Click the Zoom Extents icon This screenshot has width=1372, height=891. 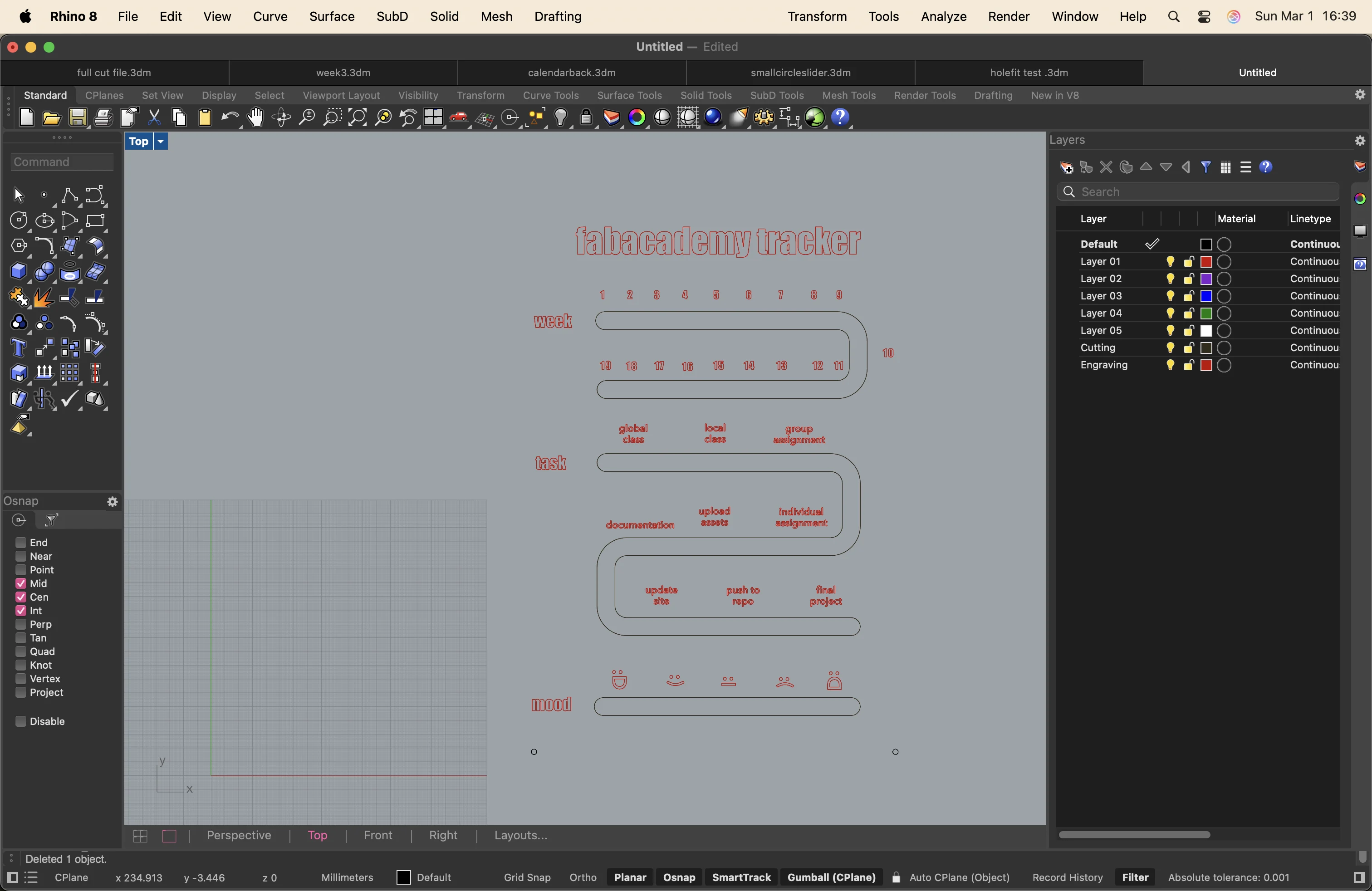point(358,117)
